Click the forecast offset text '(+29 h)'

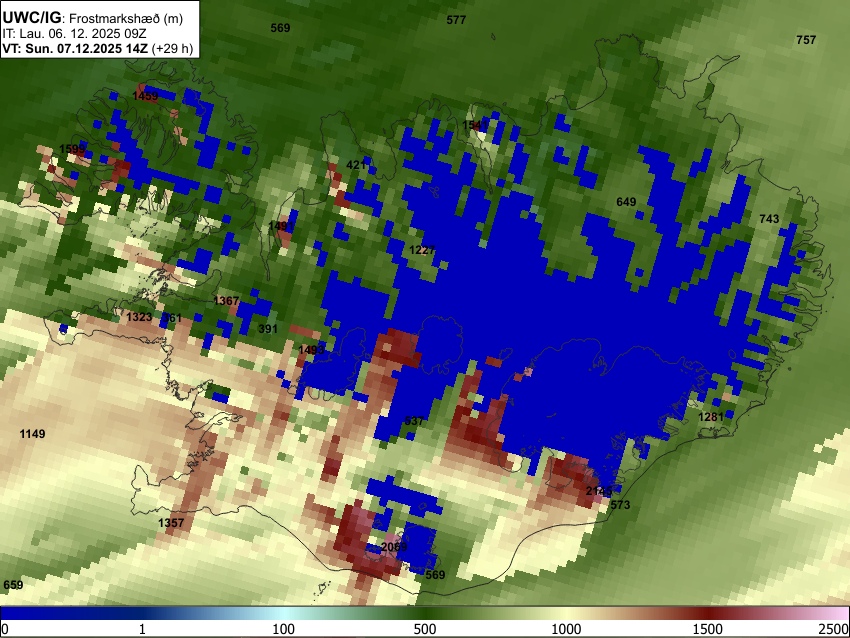[x=172, y=48]
